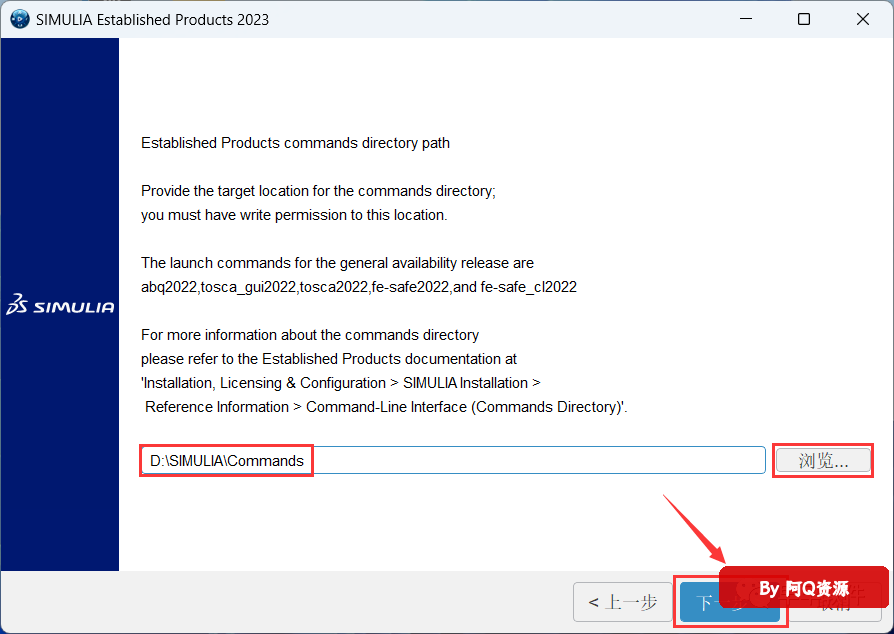Close the SIMULIA Established Products window
Viewport: 894px width, 634px height.
pos(863,19)
